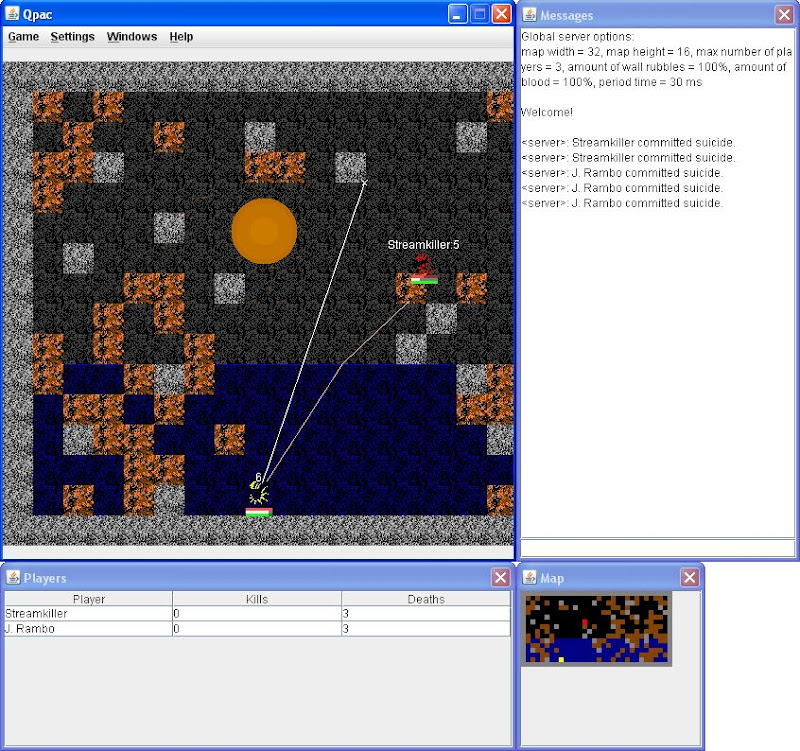The height and width of the screenshot is (751, 800).
Task: Open the Help menu
Action: pos(181,36)
